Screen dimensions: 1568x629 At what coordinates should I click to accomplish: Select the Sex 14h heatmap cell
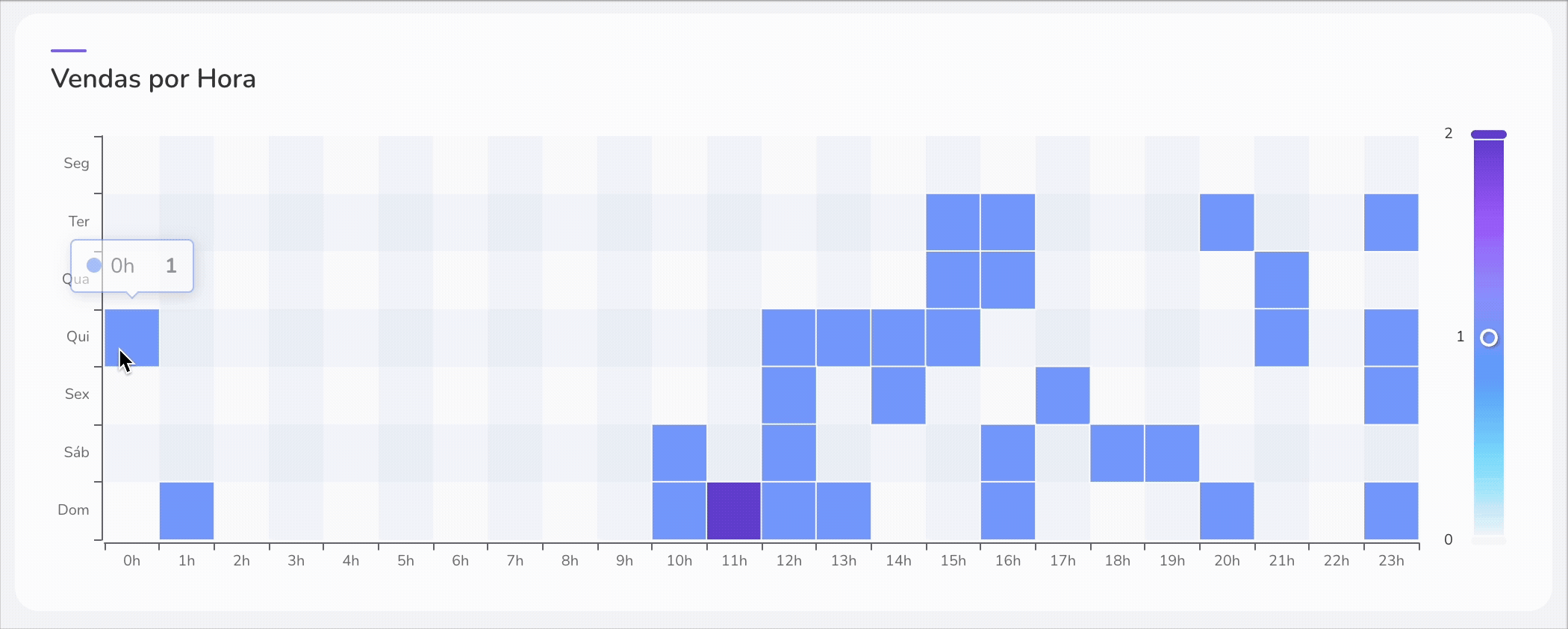898,395
